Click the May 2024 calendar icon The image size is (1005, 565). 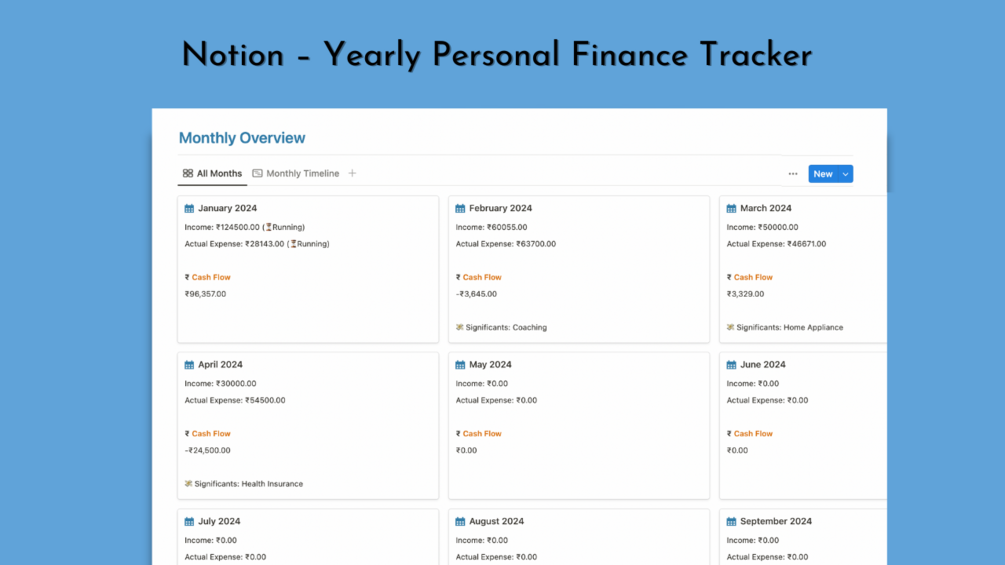[x=460, y=365]
